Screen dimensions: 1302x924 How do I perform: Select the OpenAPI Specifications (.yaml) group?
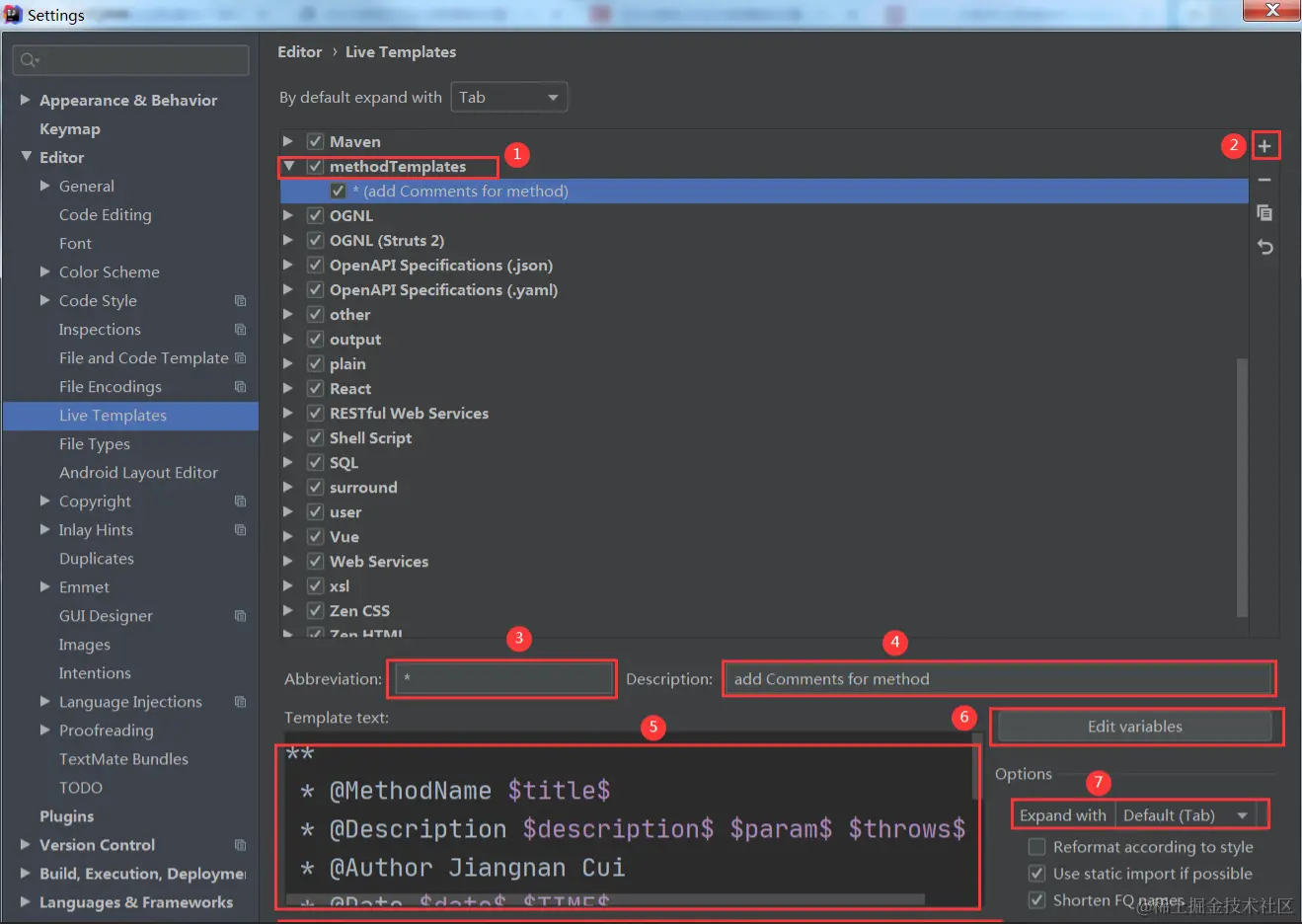coord(443,289)
